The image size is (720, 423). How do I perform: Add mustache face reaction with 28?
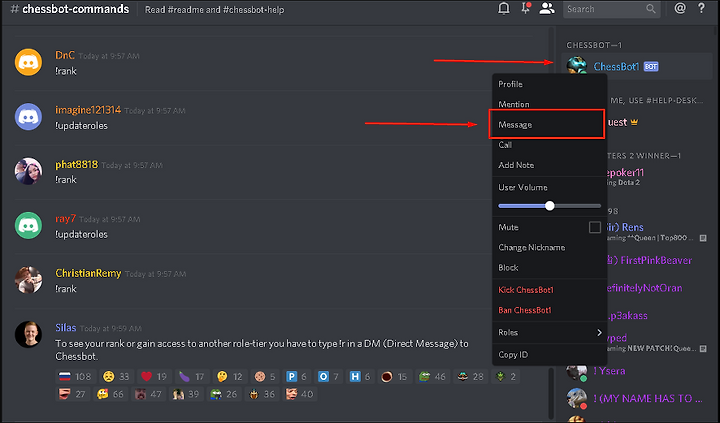[x=471, y=377]
